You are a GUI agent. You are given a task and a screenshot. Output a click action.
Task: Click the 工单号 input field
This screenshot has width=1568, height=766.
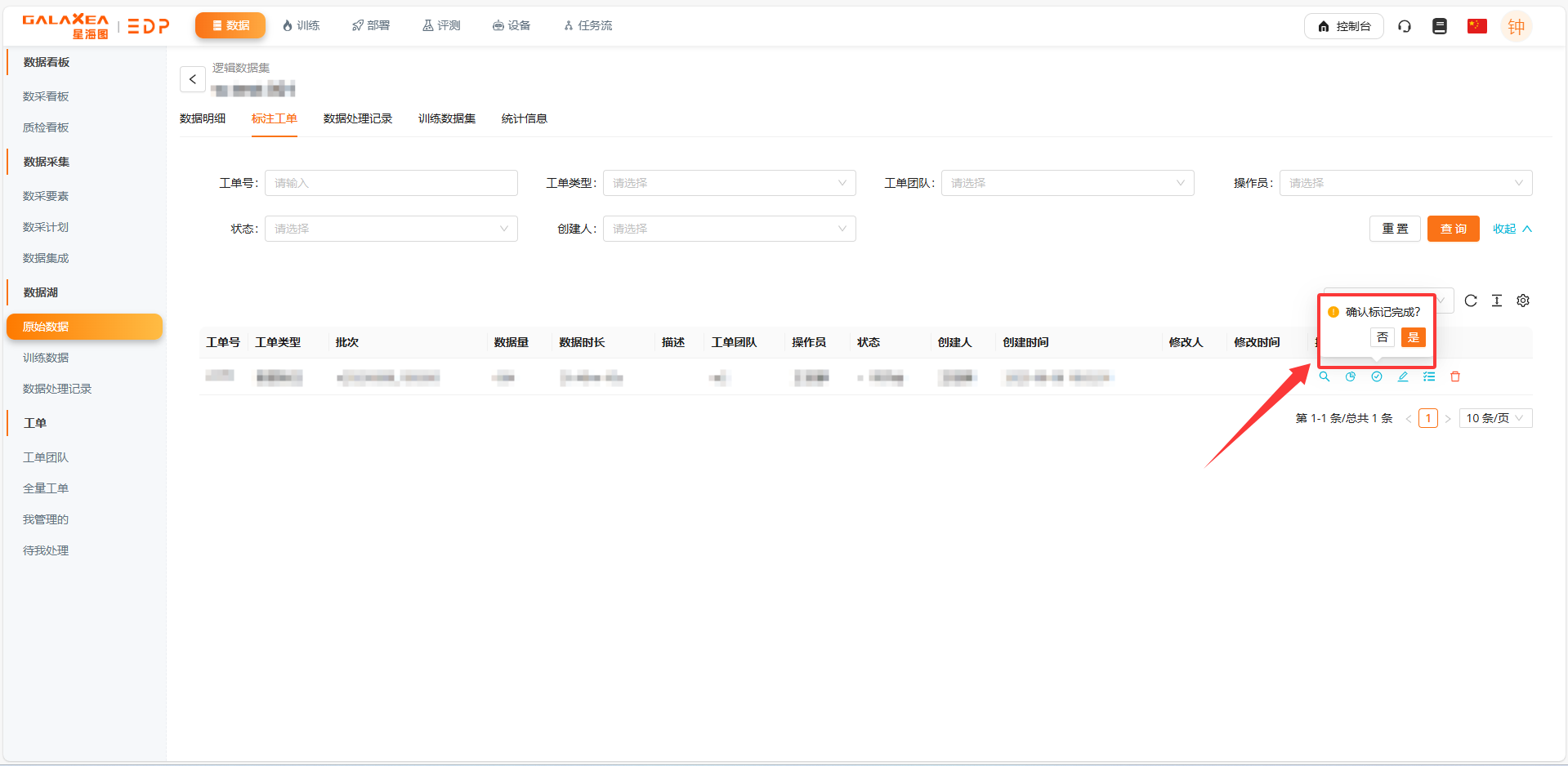[391, 183]
